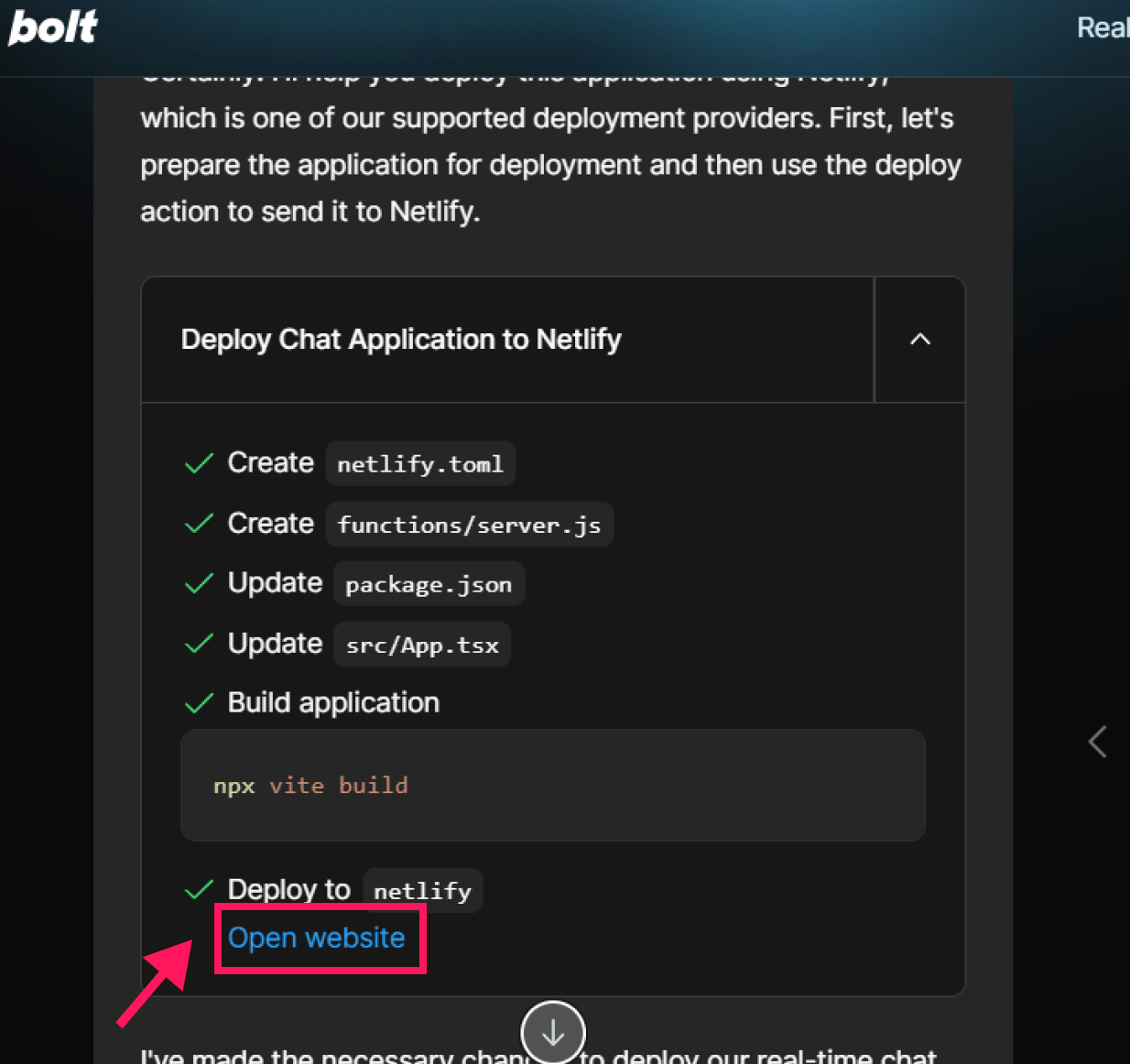Viewport: 1130px width, 1064px height.
Task: Click the checkmark beside Update package.json
Action: tap(199, 584)
